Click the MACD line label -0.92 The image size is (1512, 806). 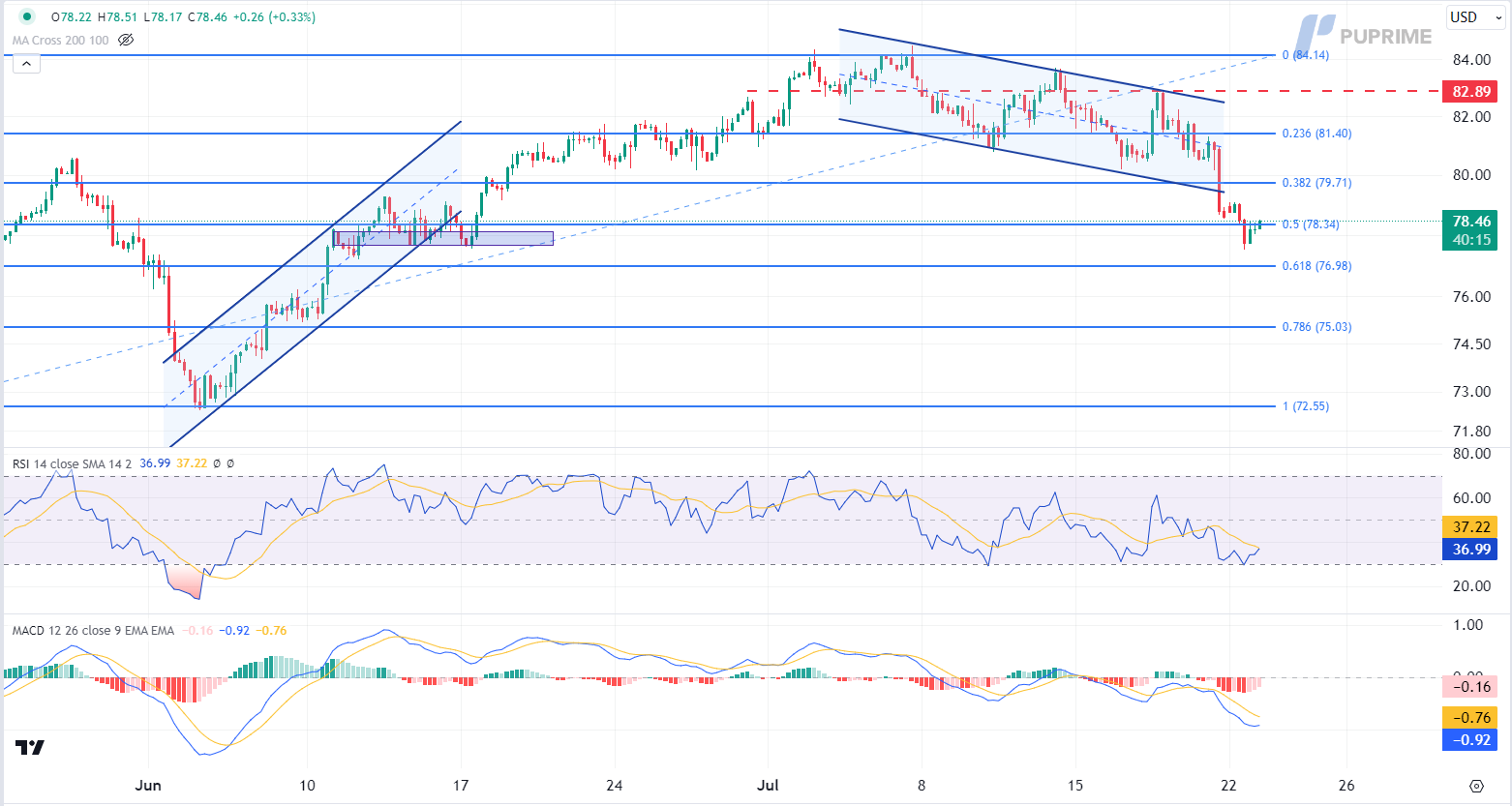1470,739
